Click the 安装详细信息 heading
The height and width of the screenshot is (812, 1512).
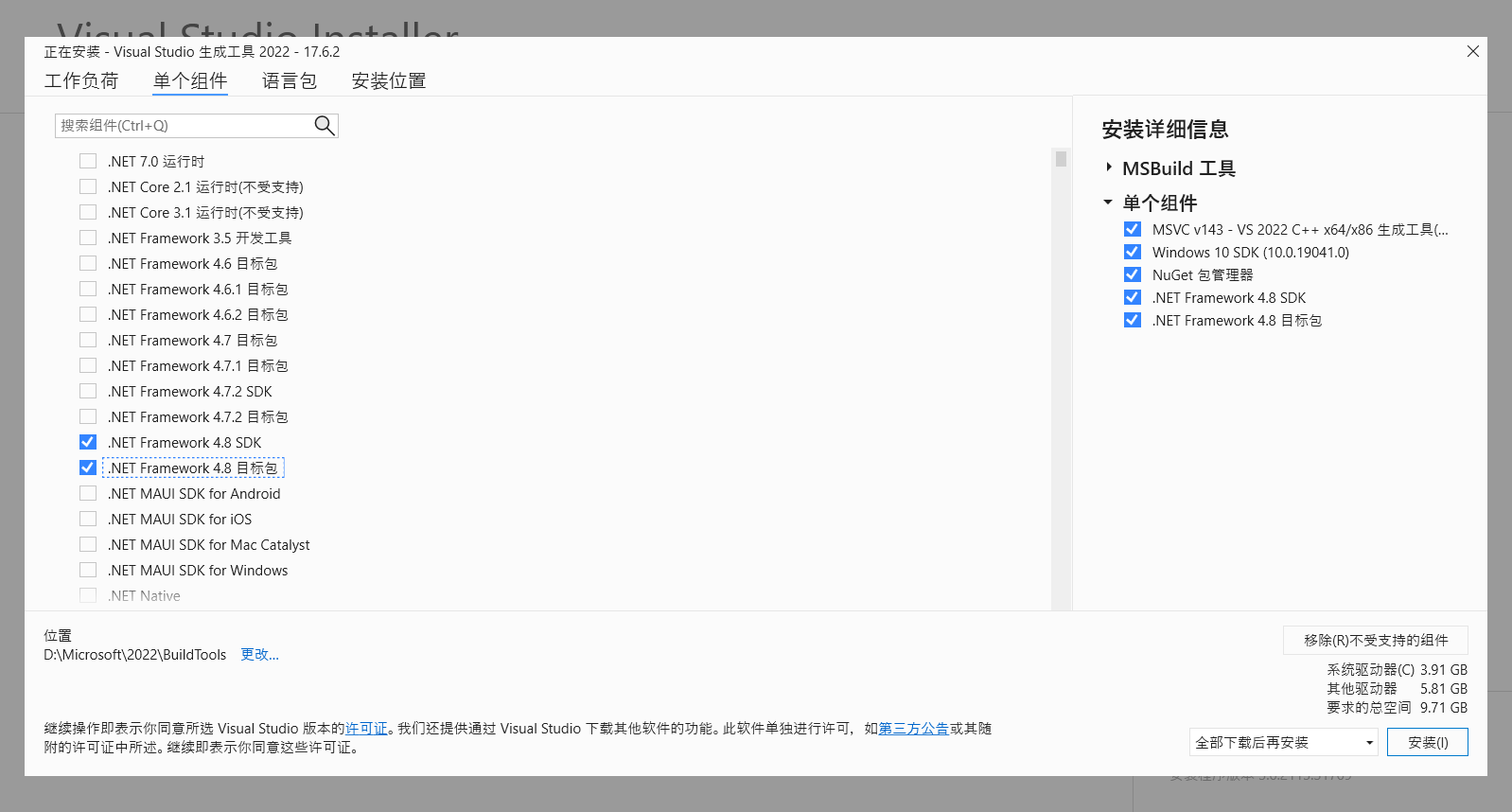click(x=1165, y=129)
